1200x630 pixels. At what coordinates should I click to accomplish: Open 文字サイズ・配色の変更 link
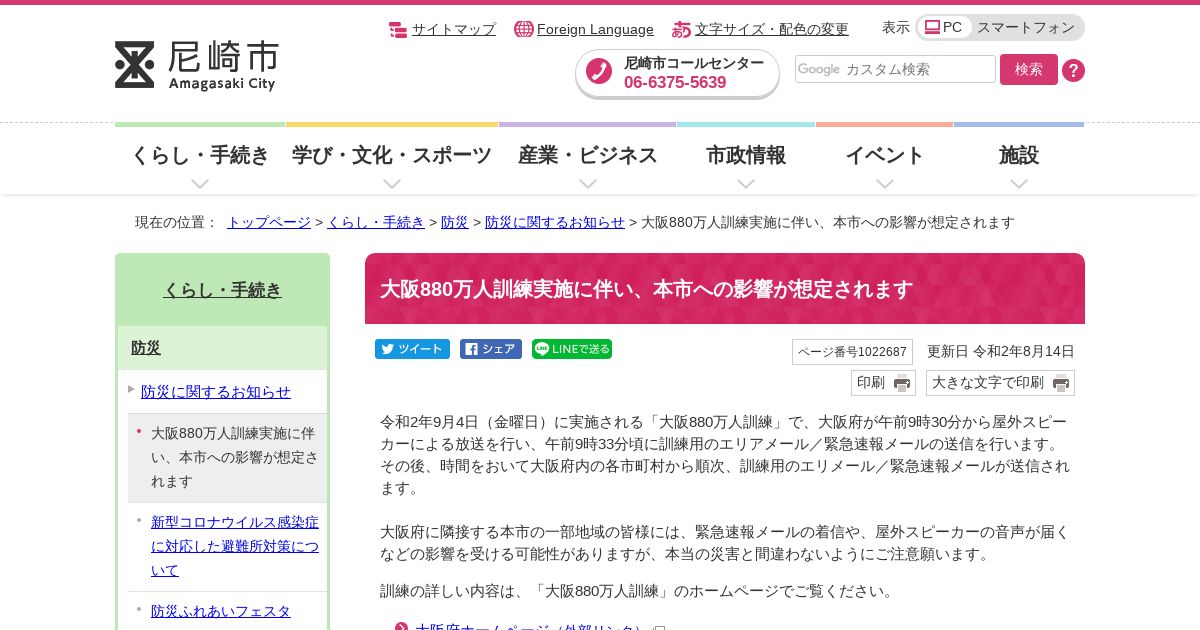point(772,29)
